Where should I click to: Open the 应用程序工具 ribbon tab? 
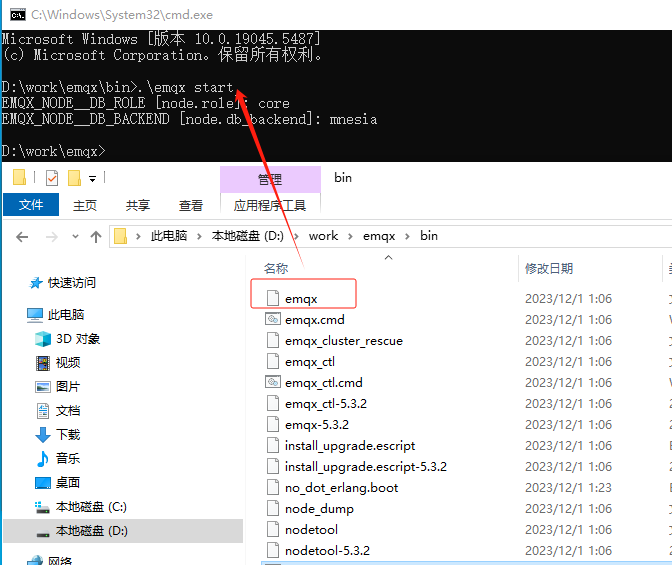click(270, 205)
